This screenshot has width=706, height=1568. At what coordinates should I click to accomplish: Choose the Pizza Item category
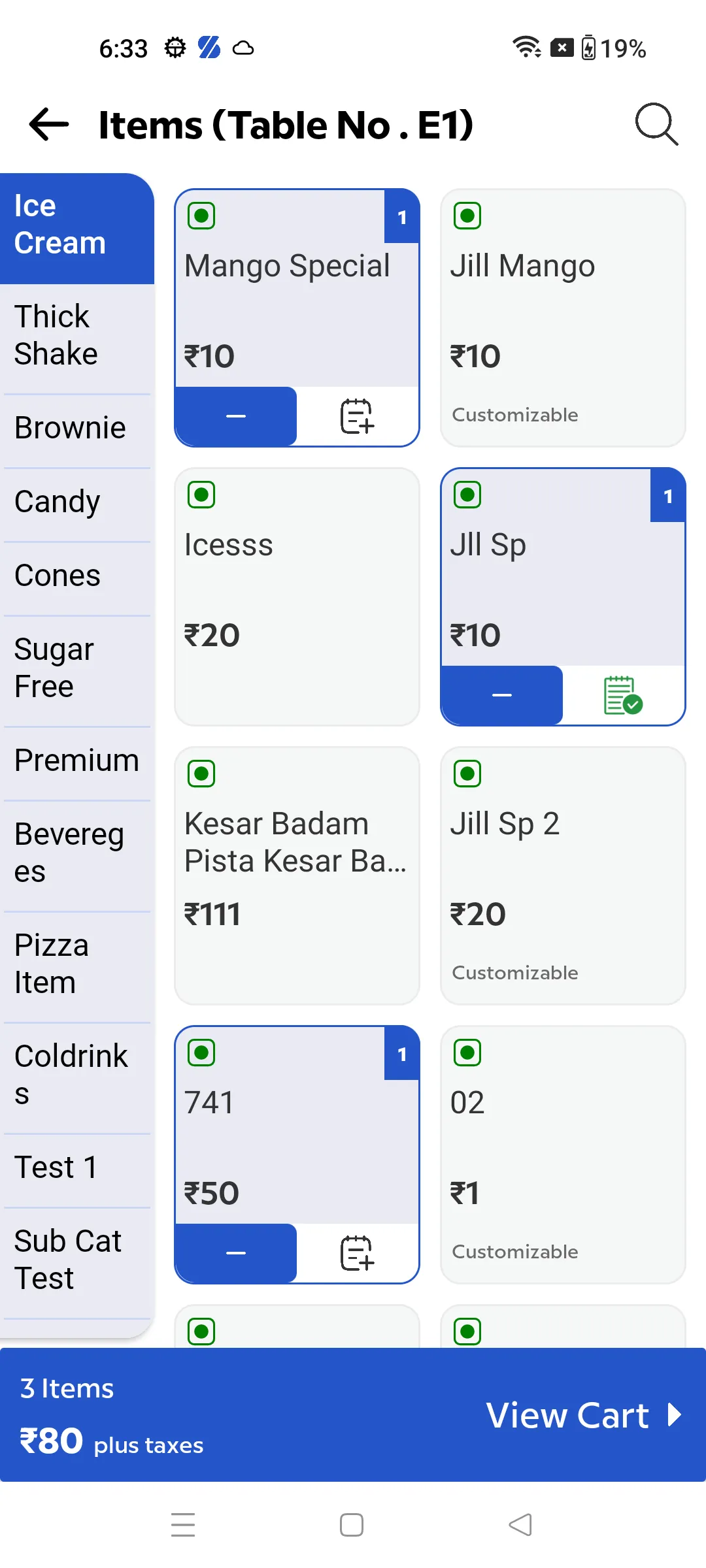point(77,964)
